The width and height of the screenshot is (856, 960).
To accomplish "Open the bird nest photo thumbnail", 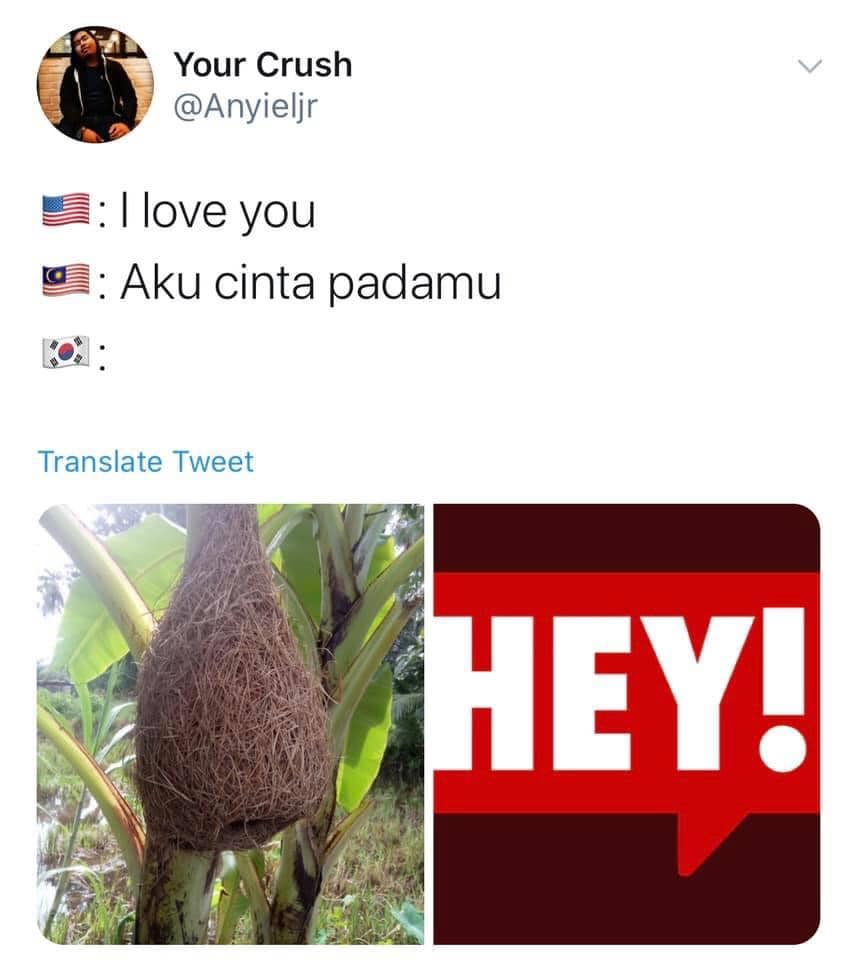I will tap(230, 724).
